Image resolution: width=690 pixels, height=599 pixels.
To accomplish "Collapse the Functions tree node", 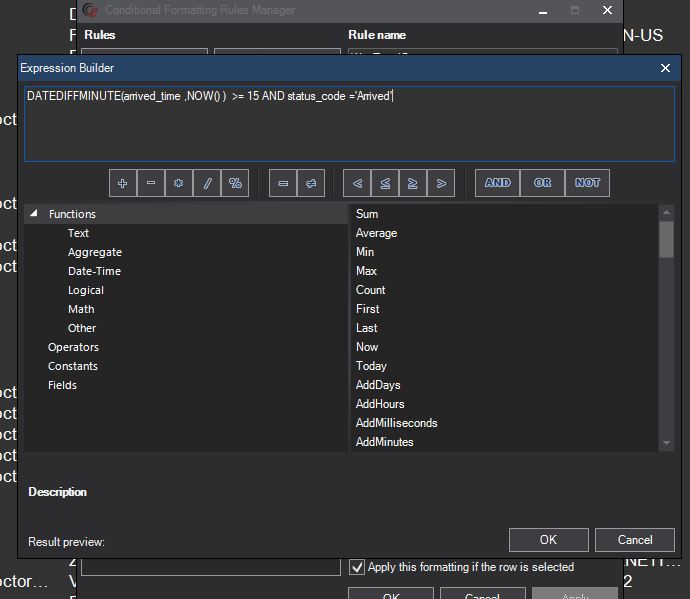I will click(34, 214).
